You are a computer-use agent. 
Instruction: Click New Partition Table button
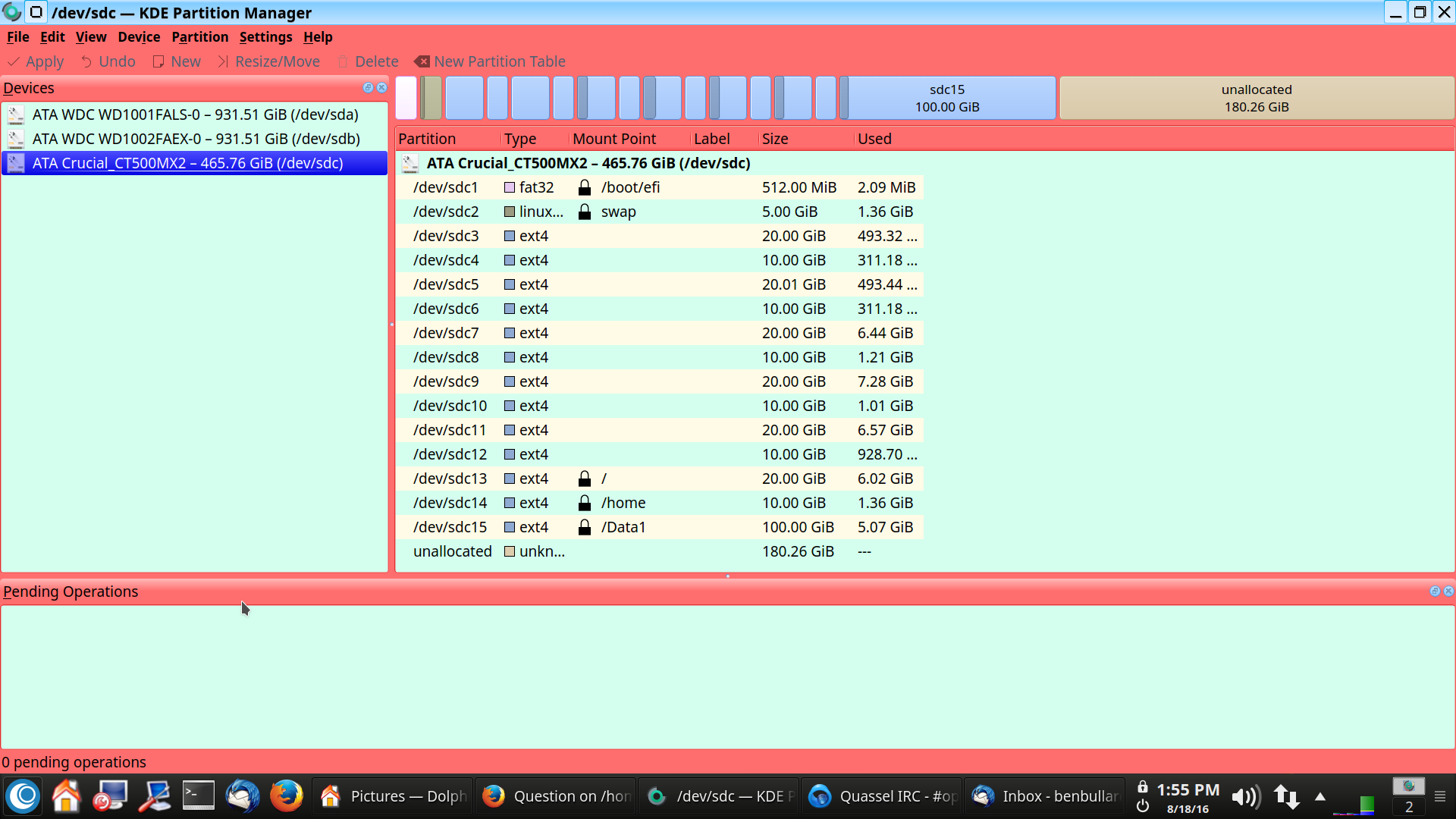click(490, 61)
